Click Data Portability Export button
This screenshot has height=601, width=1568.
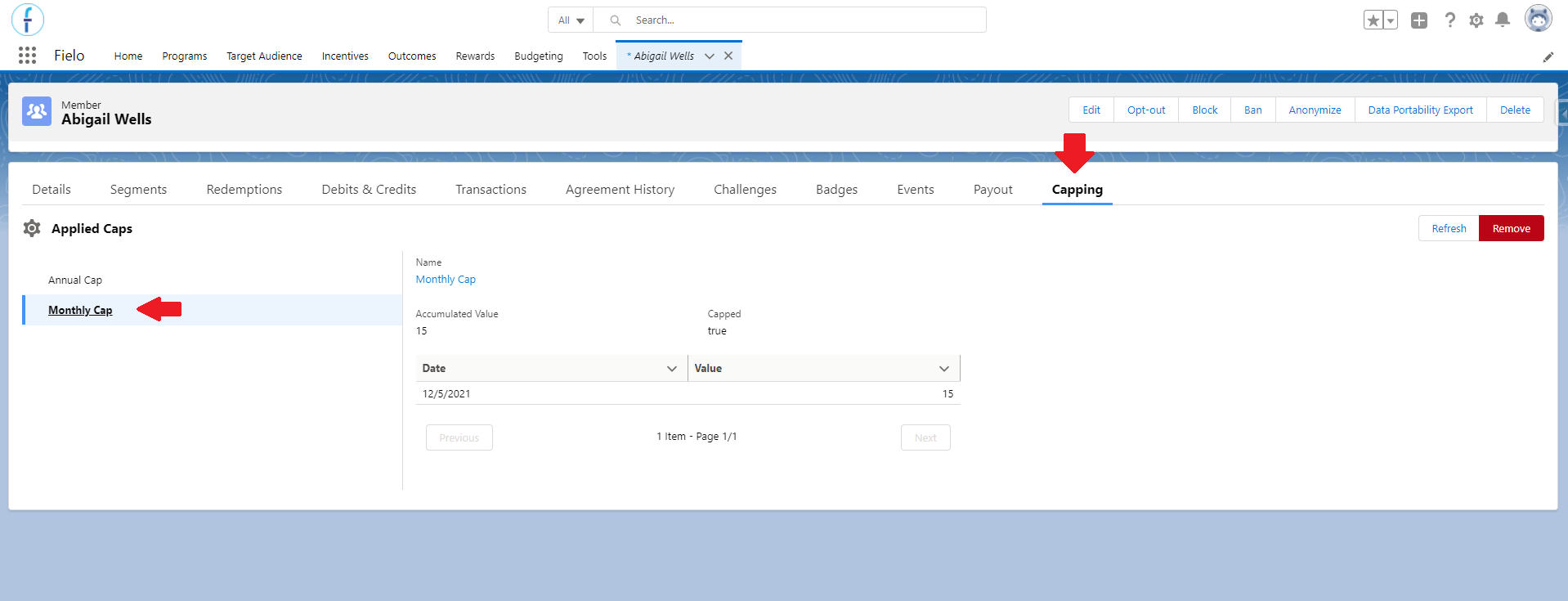[1421, 110]
